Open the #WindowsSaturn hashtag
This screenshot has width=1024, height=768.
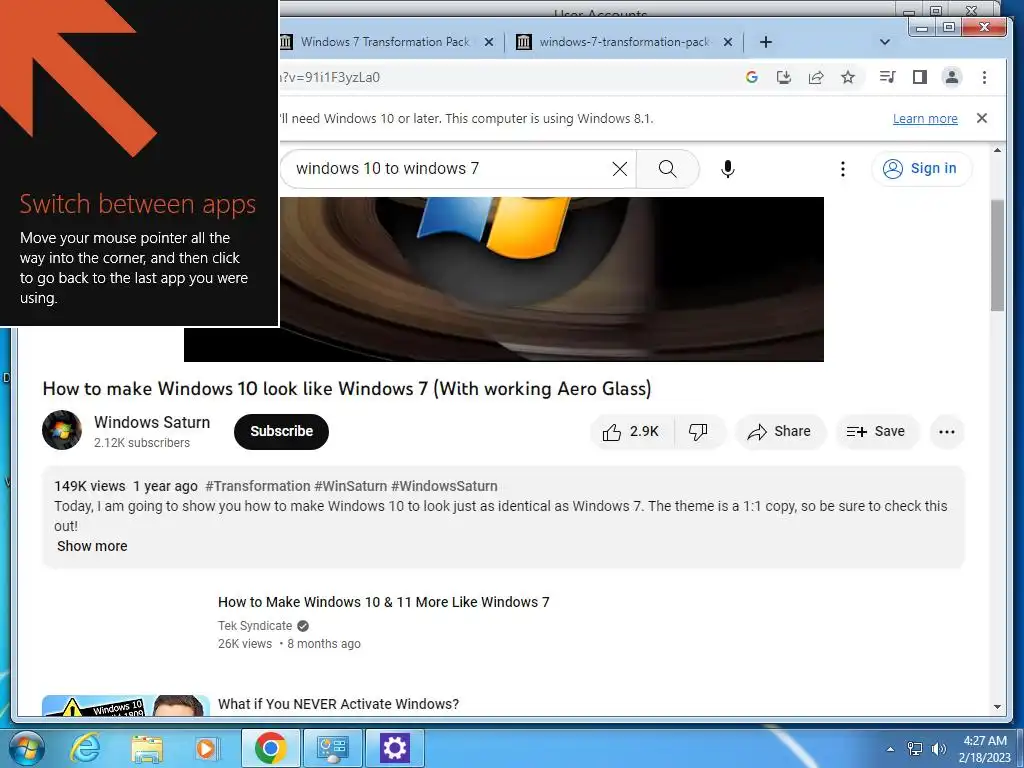pos(444,486)
